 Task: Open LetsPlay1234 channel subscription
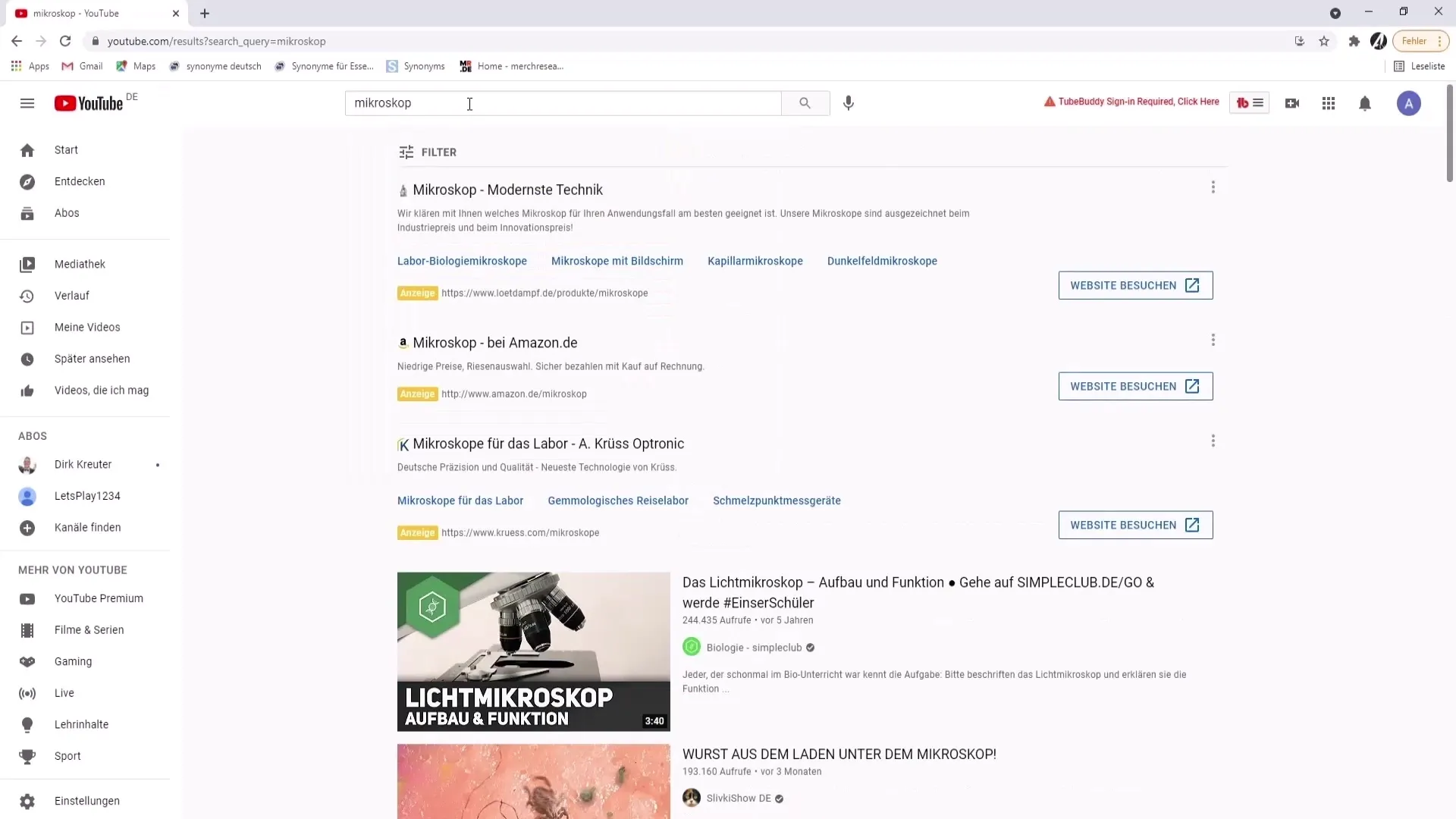[85, 496]
